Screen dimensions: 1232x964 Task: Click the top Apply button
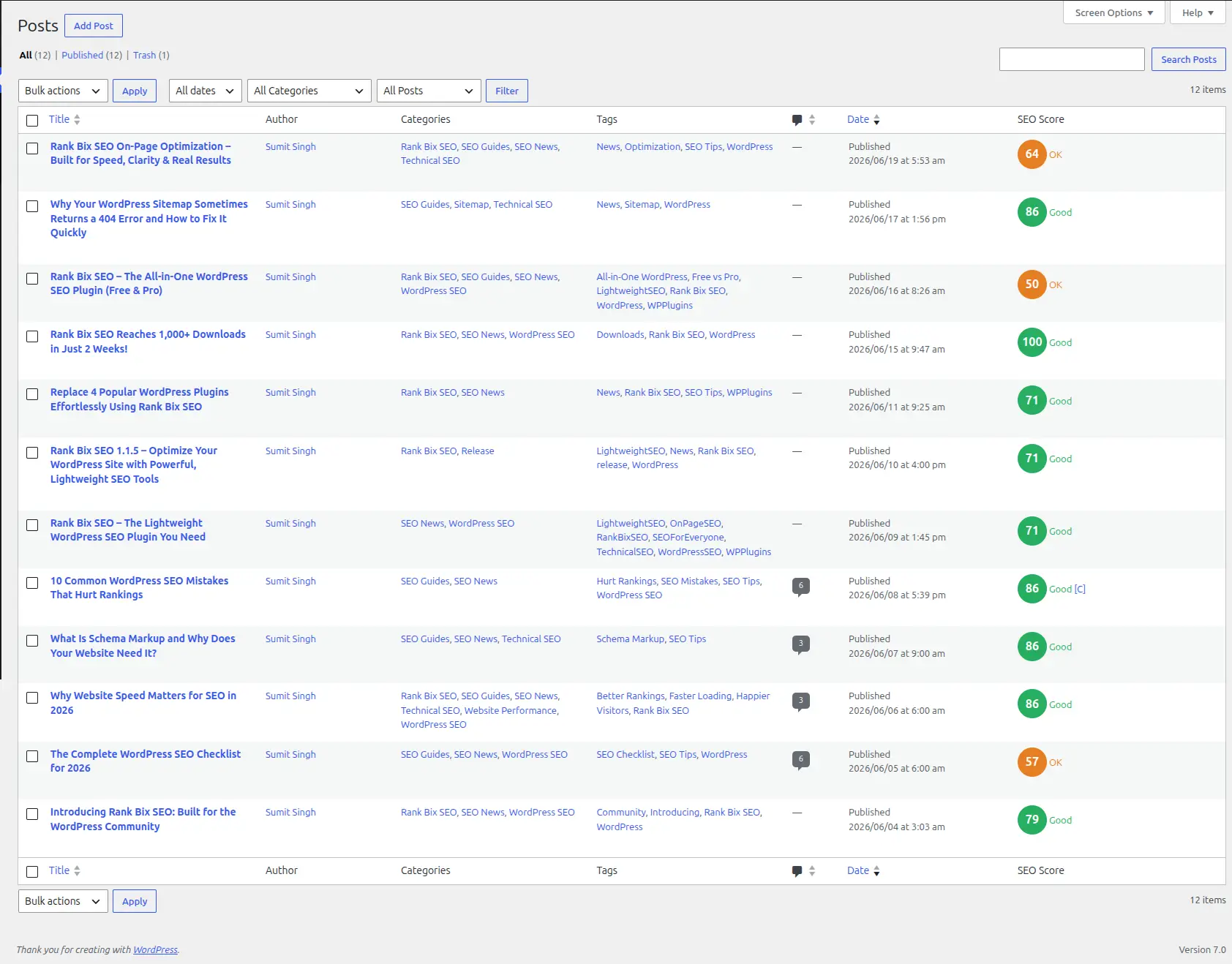[x=135, y=91]
